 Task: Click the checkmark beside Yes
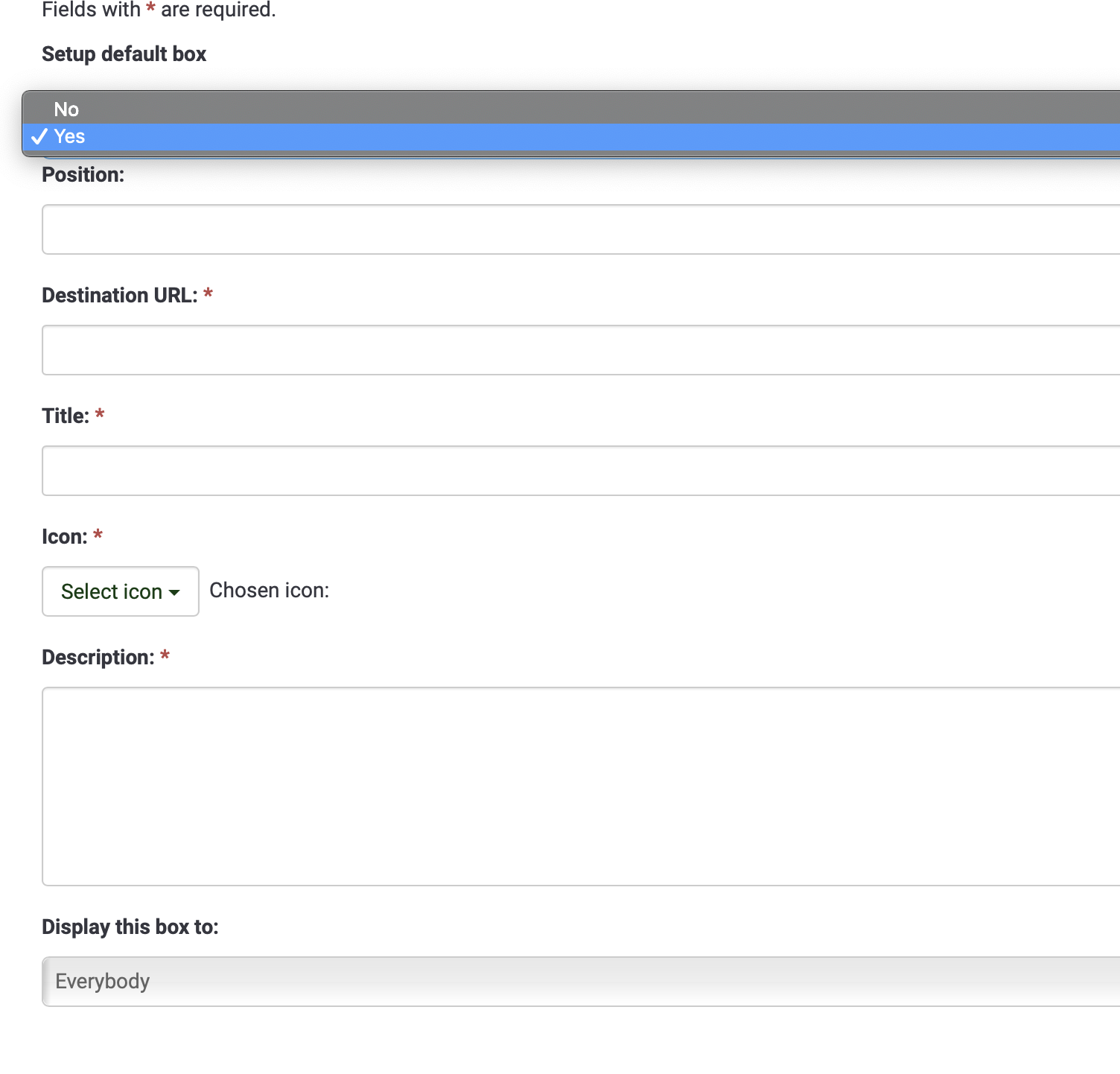click(39, 137)
